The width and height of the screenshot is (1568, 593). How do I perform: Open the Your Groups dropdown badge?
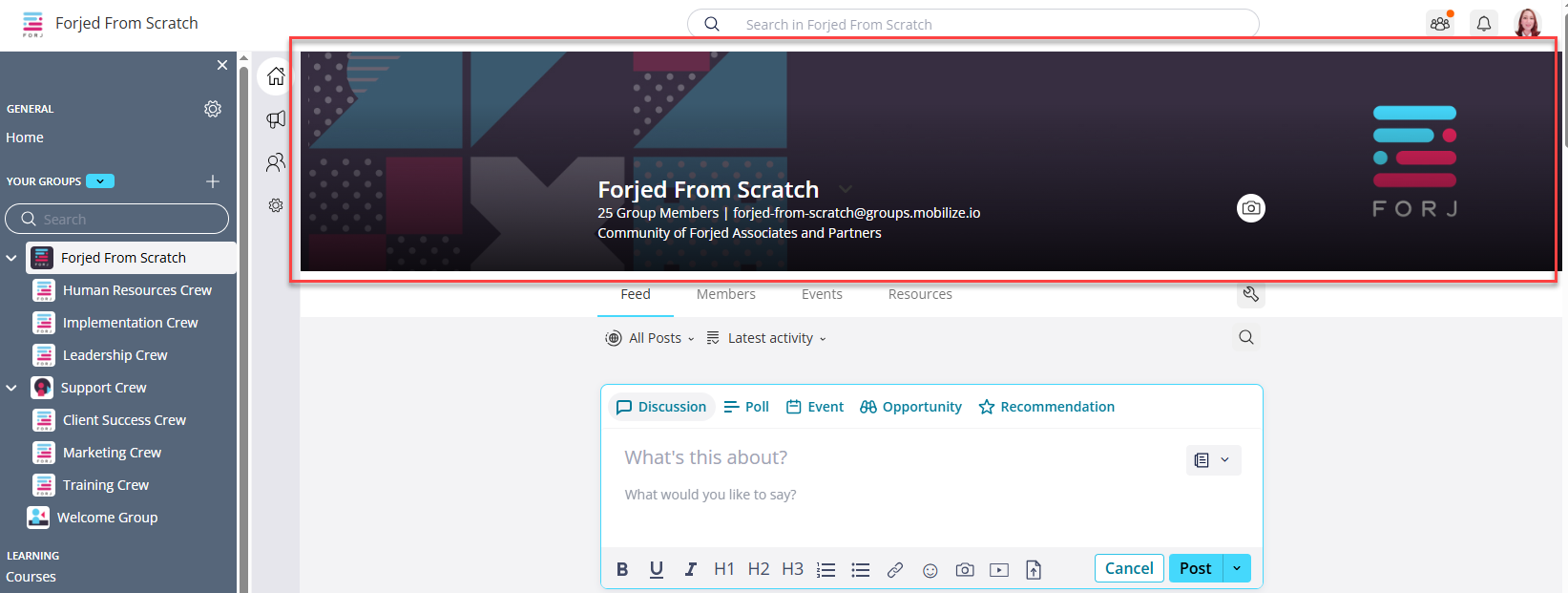(x=100, y=181)
